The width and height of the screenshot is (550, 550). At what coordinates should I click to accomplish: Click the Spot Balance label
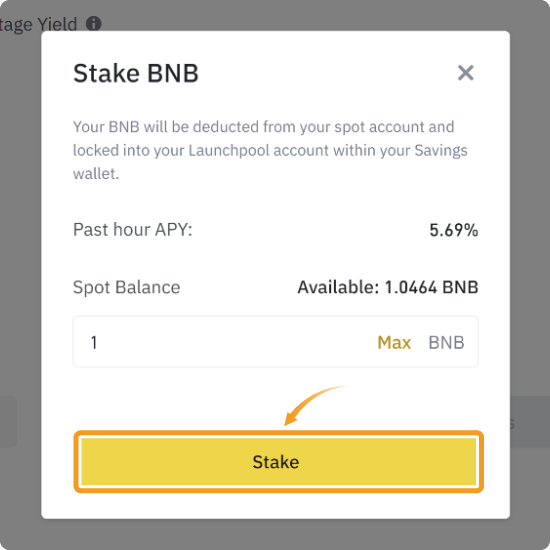click(127, 287)
